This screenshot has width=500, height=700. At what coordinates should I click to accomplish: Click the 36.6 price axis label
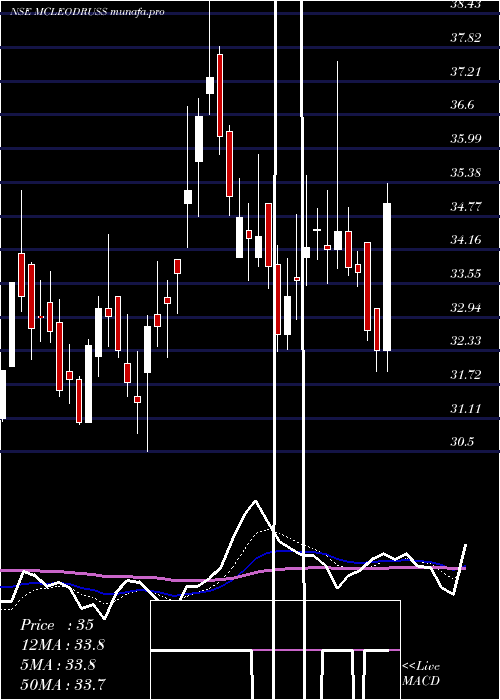click(462, 105)
